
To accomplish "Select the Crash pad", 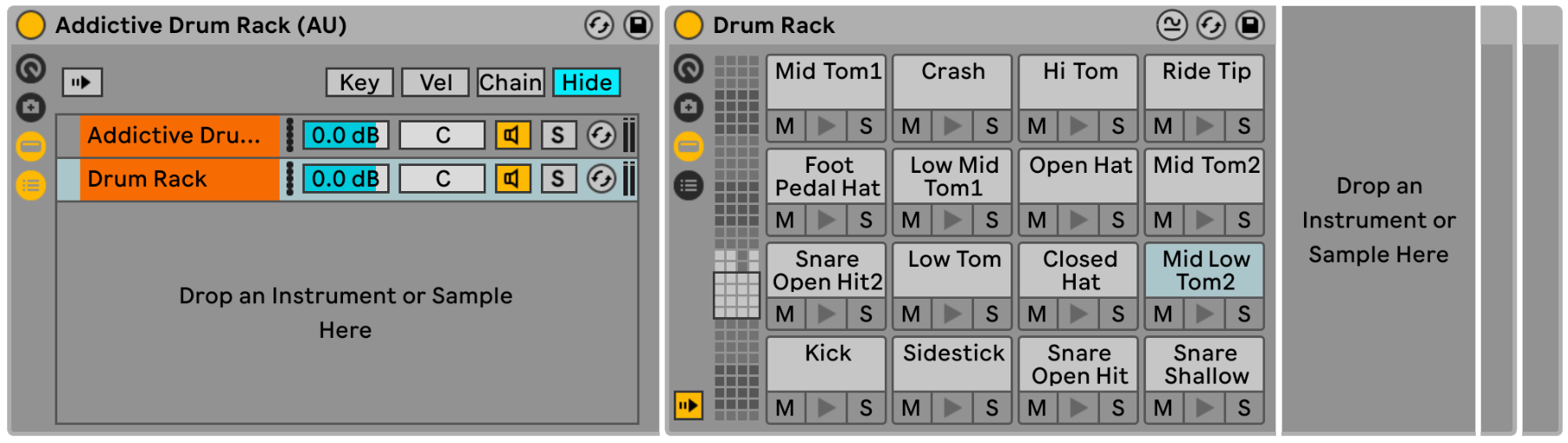I will click(x=952, y=83).
